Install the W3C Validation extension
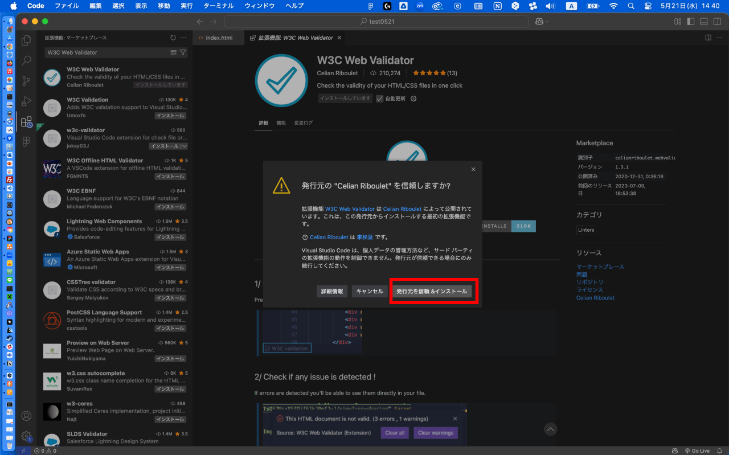Image resolution: width=729 pixels, height=455 pixels. pyautogui.click(x=170, y=115)
